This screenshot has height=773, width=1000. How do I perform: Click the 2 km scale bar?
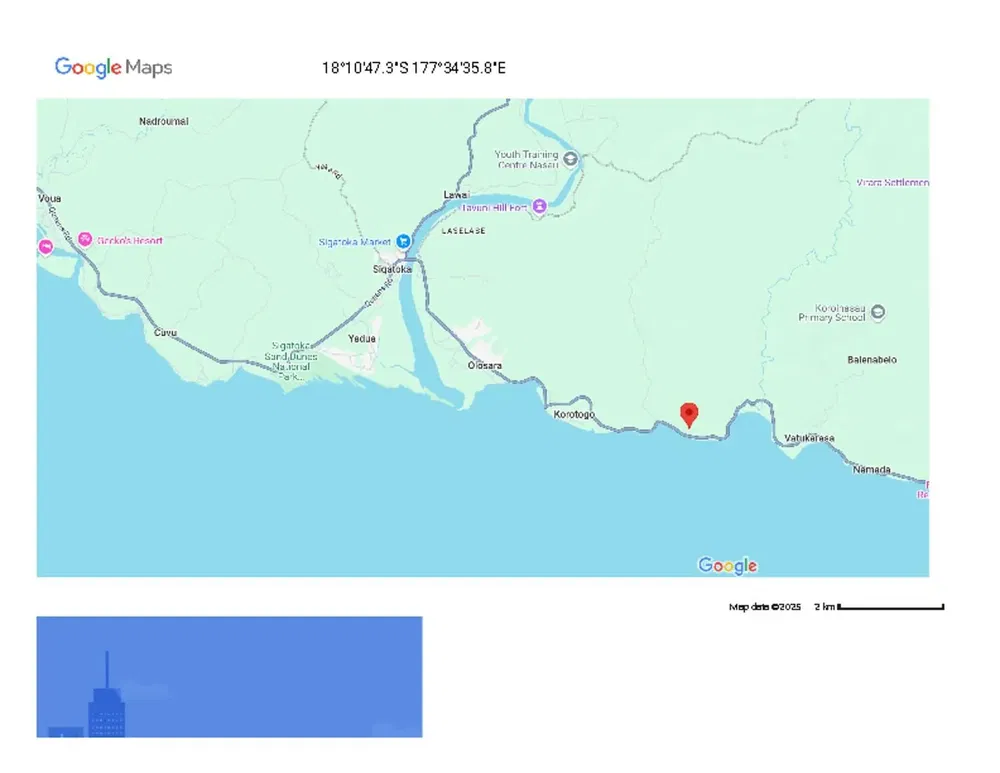tap(890, 607)
